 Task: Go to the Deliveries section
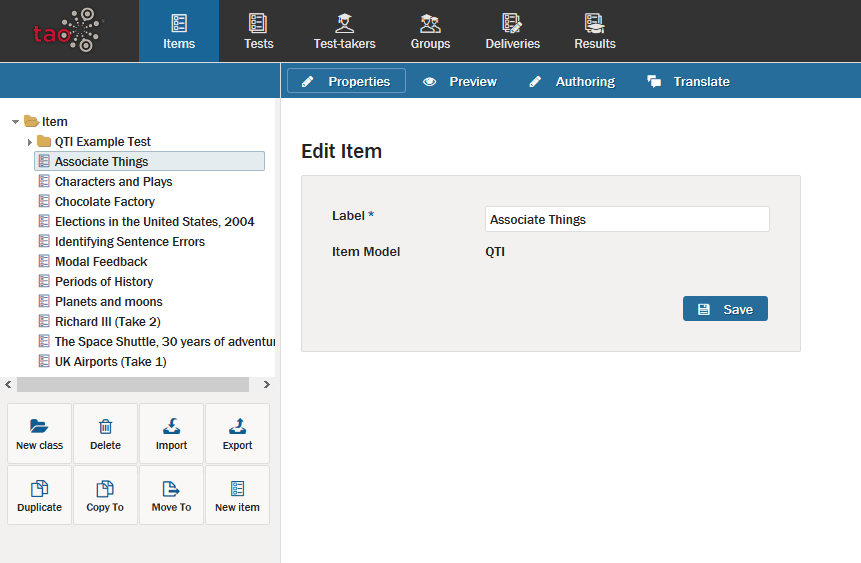pyautogui.click(x=512, y=31)
